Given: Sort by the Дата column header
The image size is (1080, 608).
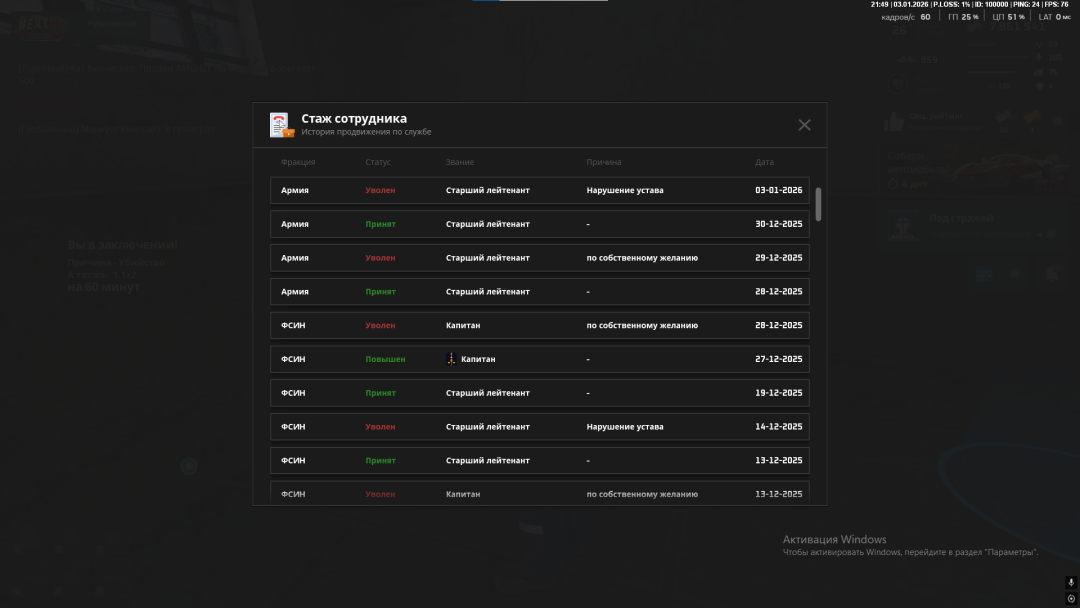Looking at the screenshot, I should [764, 162].
